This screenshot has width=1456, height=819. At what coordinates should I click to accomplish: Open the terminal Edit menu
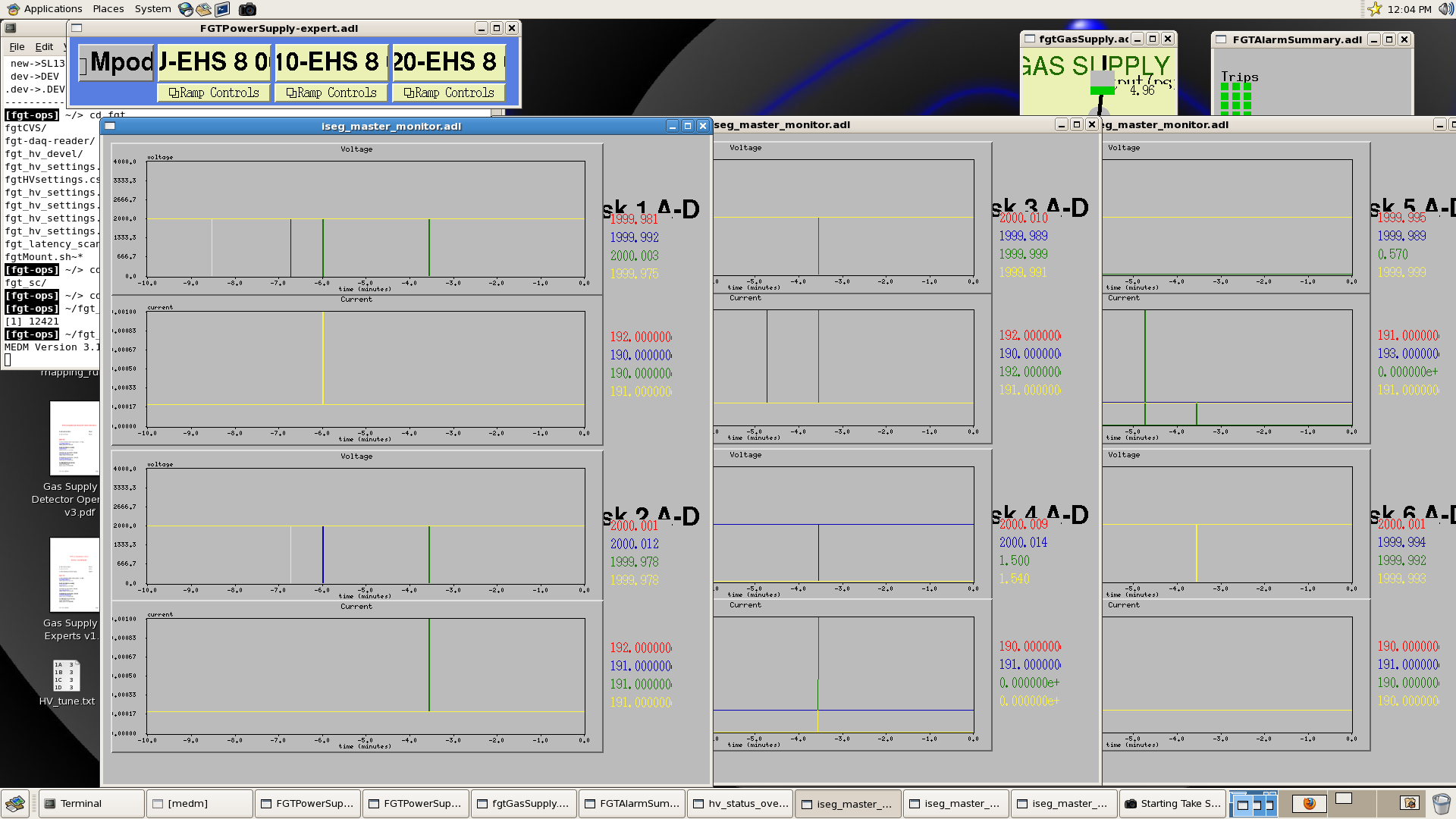tap(44, 47)
